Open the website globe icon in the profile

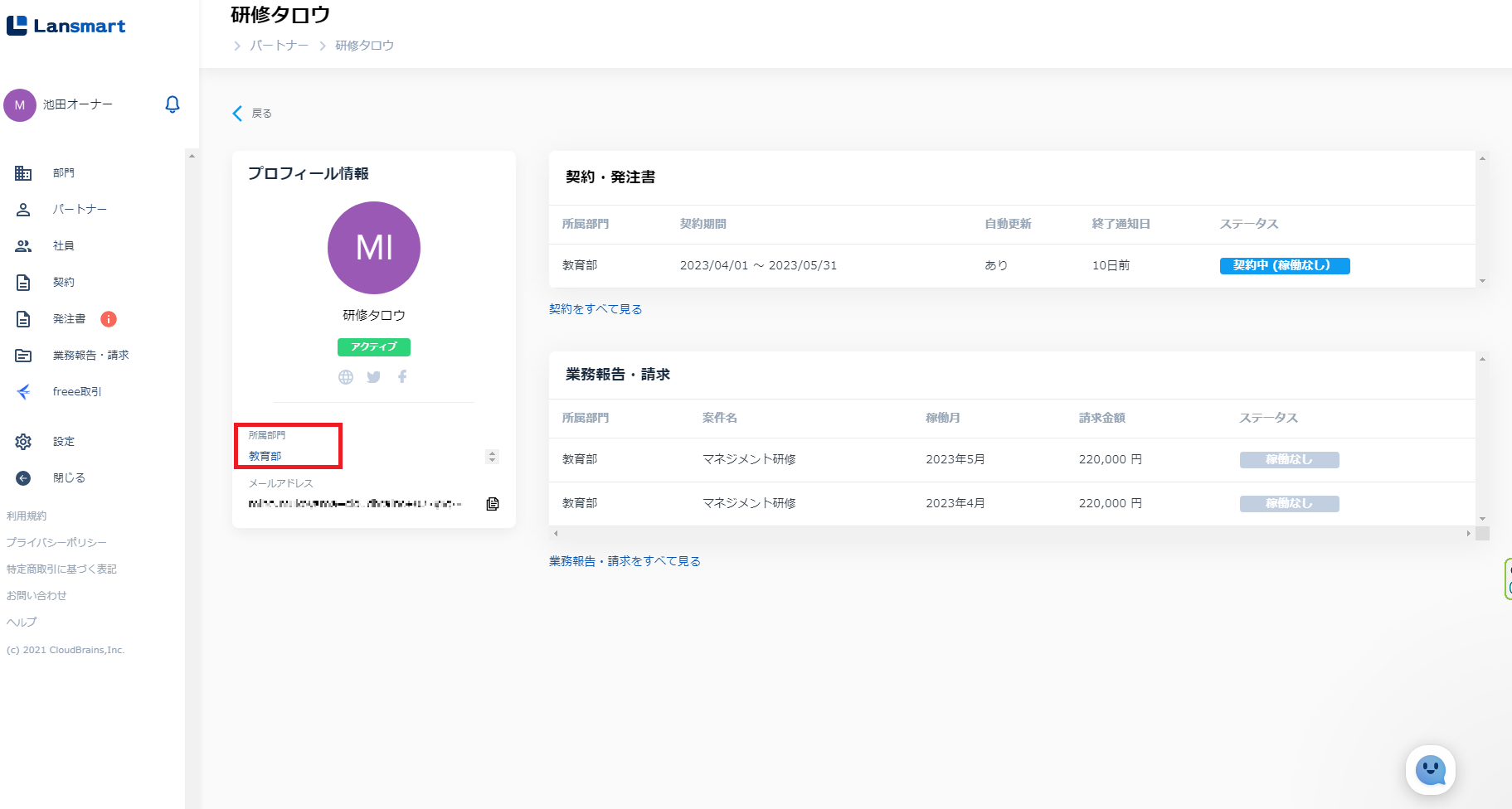pyautogui.click(x=346, y=377)
